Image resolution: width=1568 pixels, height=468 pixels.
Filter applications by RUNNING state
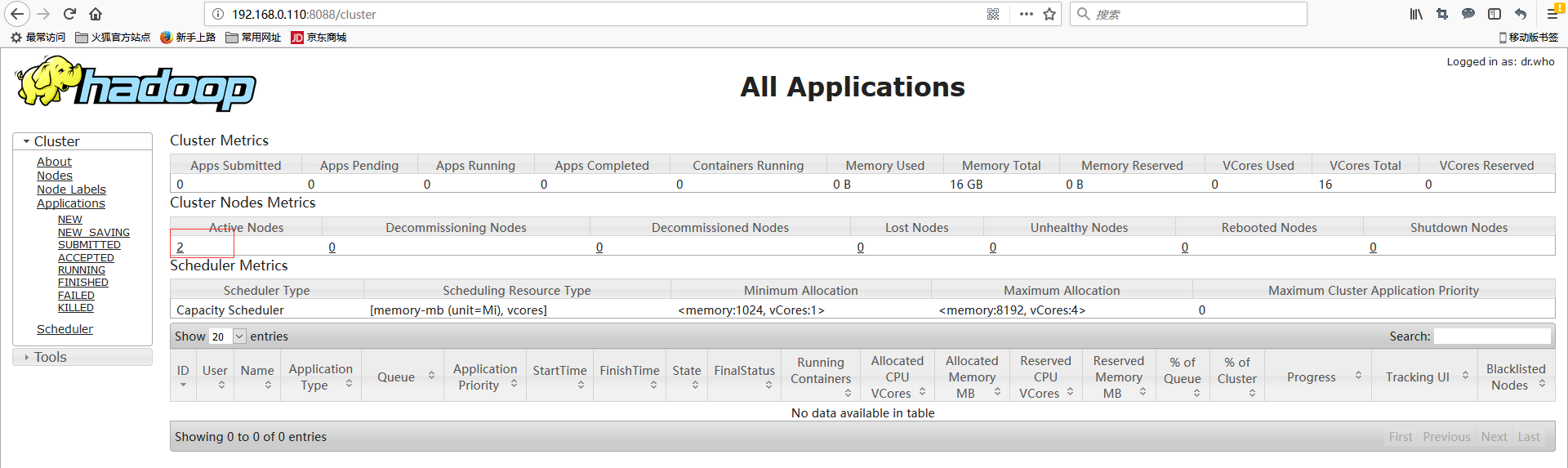[x=82, y=270]
